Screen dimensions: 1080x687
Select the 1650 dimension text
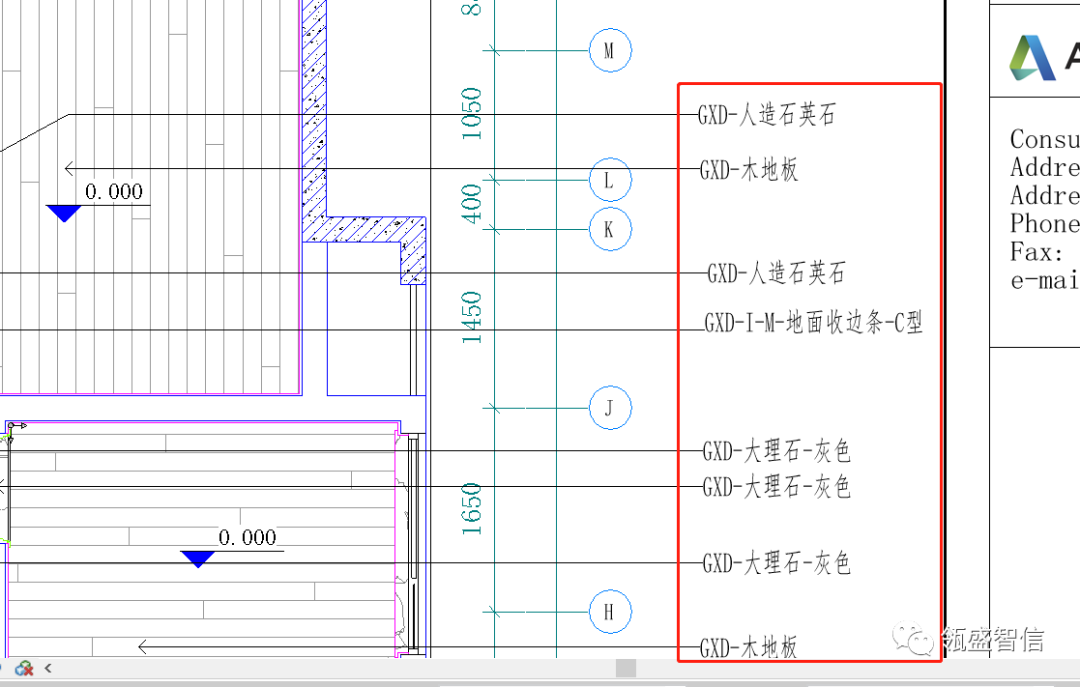tap(472, 509)
